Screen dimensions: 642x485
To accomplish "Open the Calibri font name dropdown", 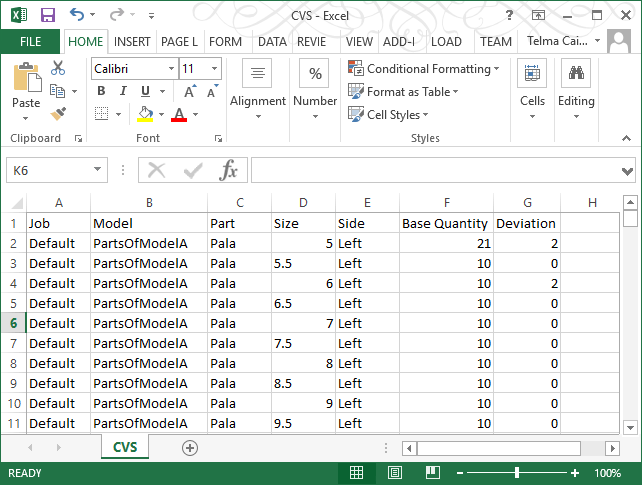I will [x=172, y=69].
